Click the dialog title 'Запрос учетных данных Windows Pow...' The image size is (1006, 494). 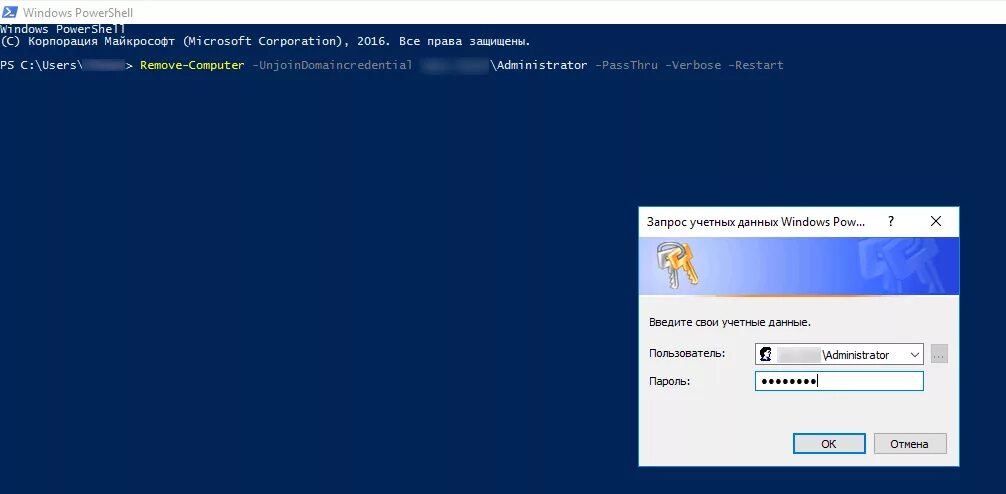(756, 222)
